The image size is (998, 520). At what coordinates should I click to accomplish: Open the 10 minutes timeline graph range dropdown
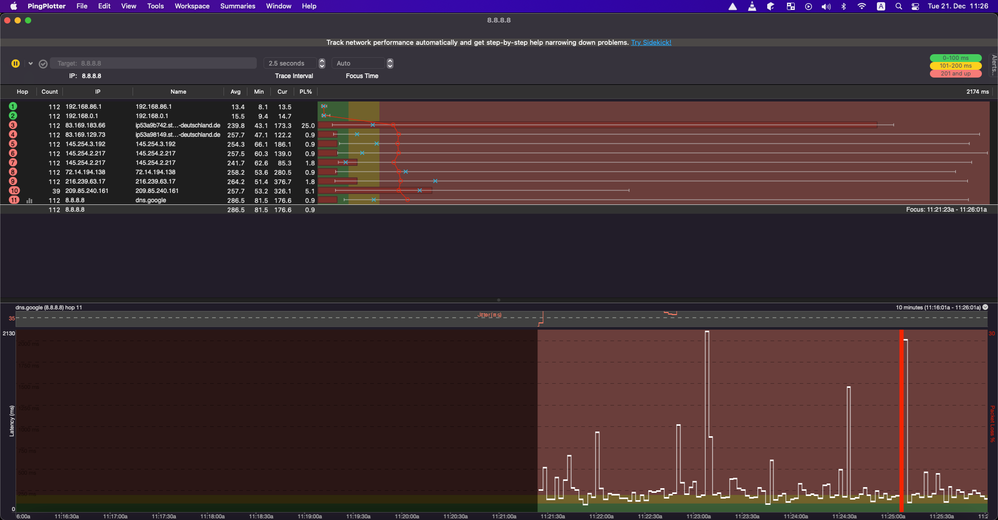tap(985, 307)
